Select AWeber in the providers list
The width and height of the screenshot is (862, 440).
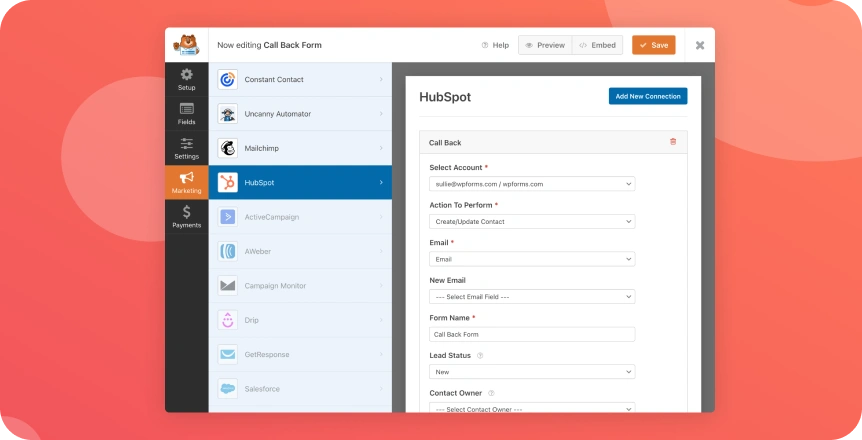coord(300,251)
